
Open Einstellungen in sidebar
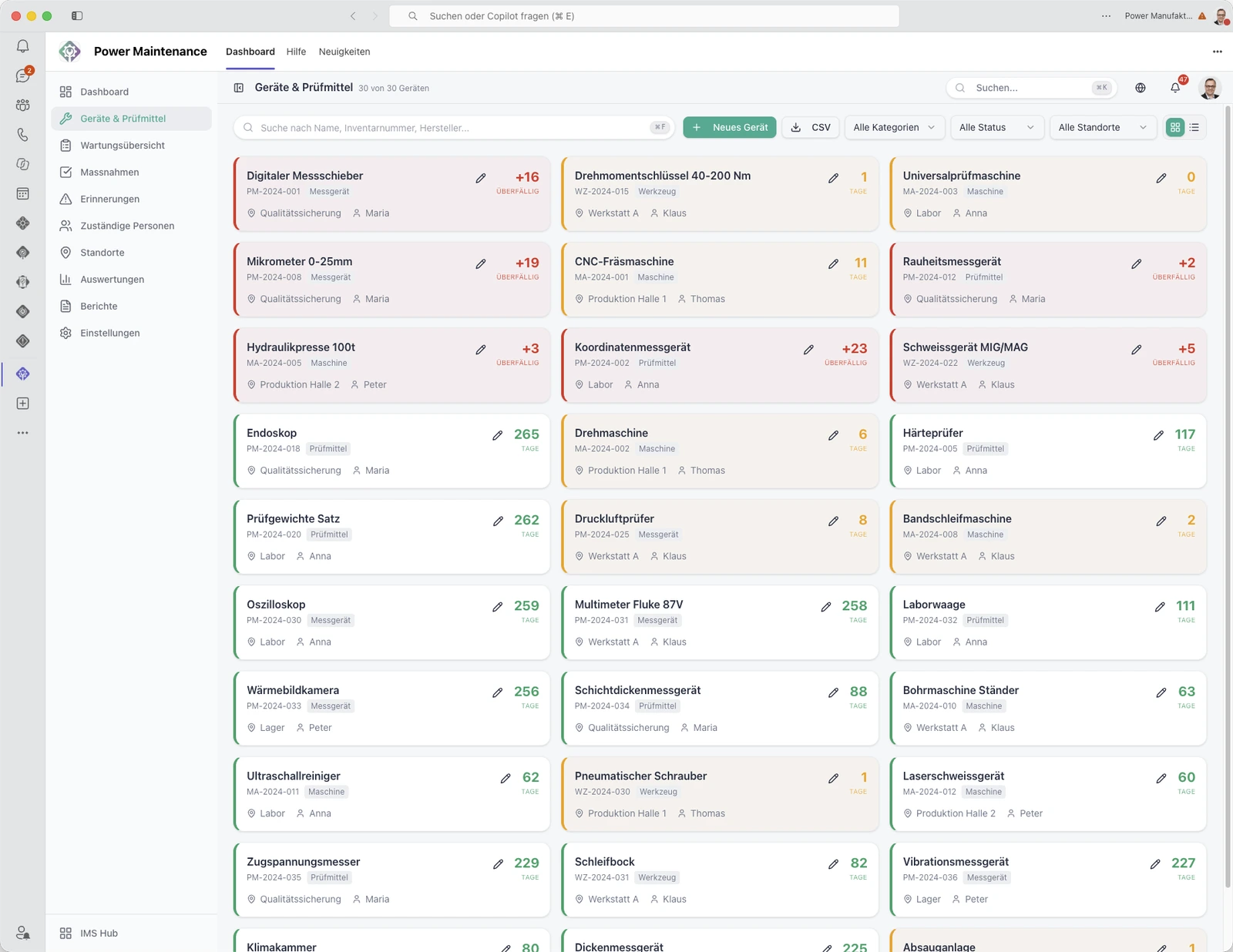pyautogui.click(x=131, y=333)
